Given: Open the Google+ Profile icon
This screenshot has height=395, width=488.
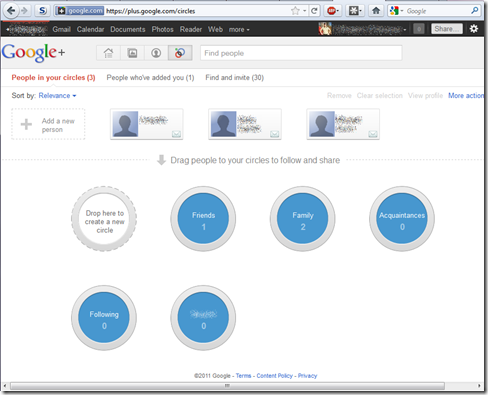Looking at the screenshot, I should pyautogui.click(x=156, y=53).
